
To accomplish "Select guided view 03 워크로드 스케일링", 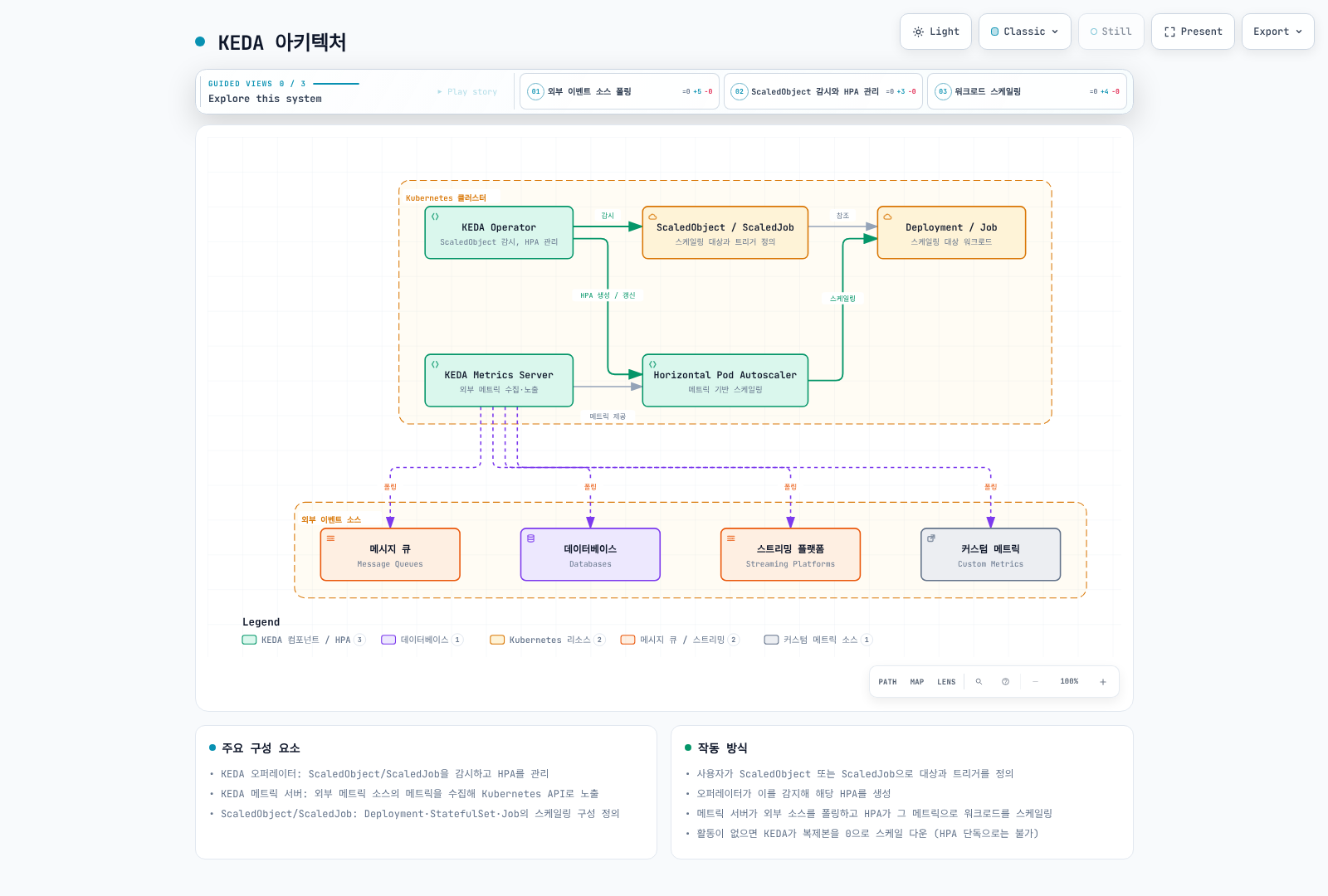I will point(1027,91).
